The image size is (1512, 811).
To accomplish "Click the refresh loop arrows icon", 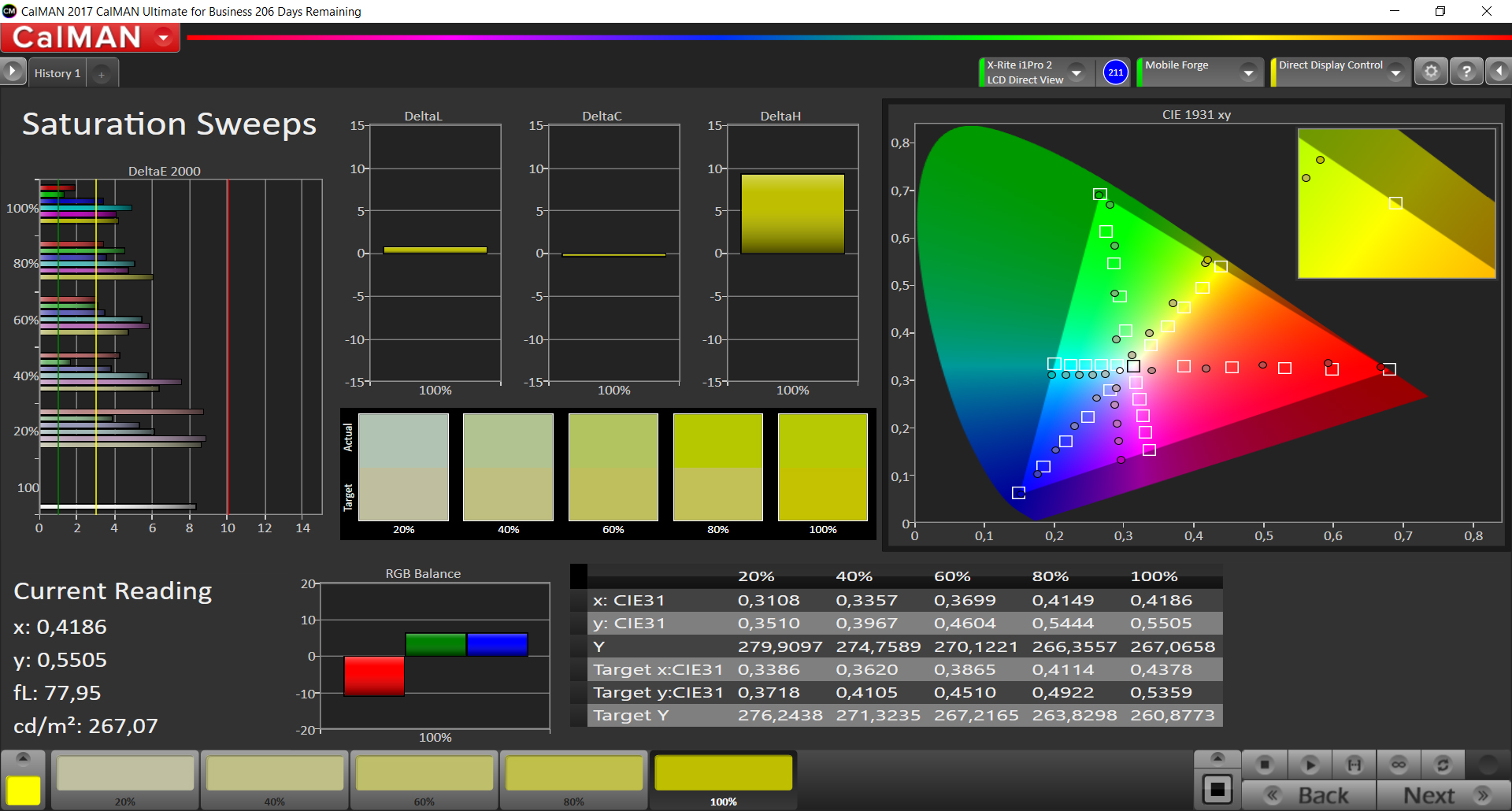I will tap(1443, 765).
